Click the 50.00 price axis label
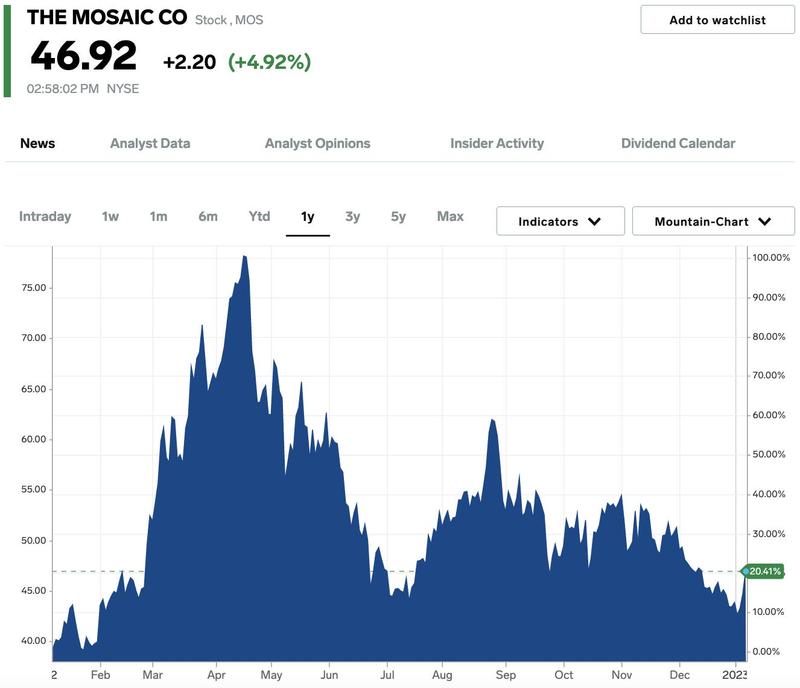 click(x=34, y=540)
